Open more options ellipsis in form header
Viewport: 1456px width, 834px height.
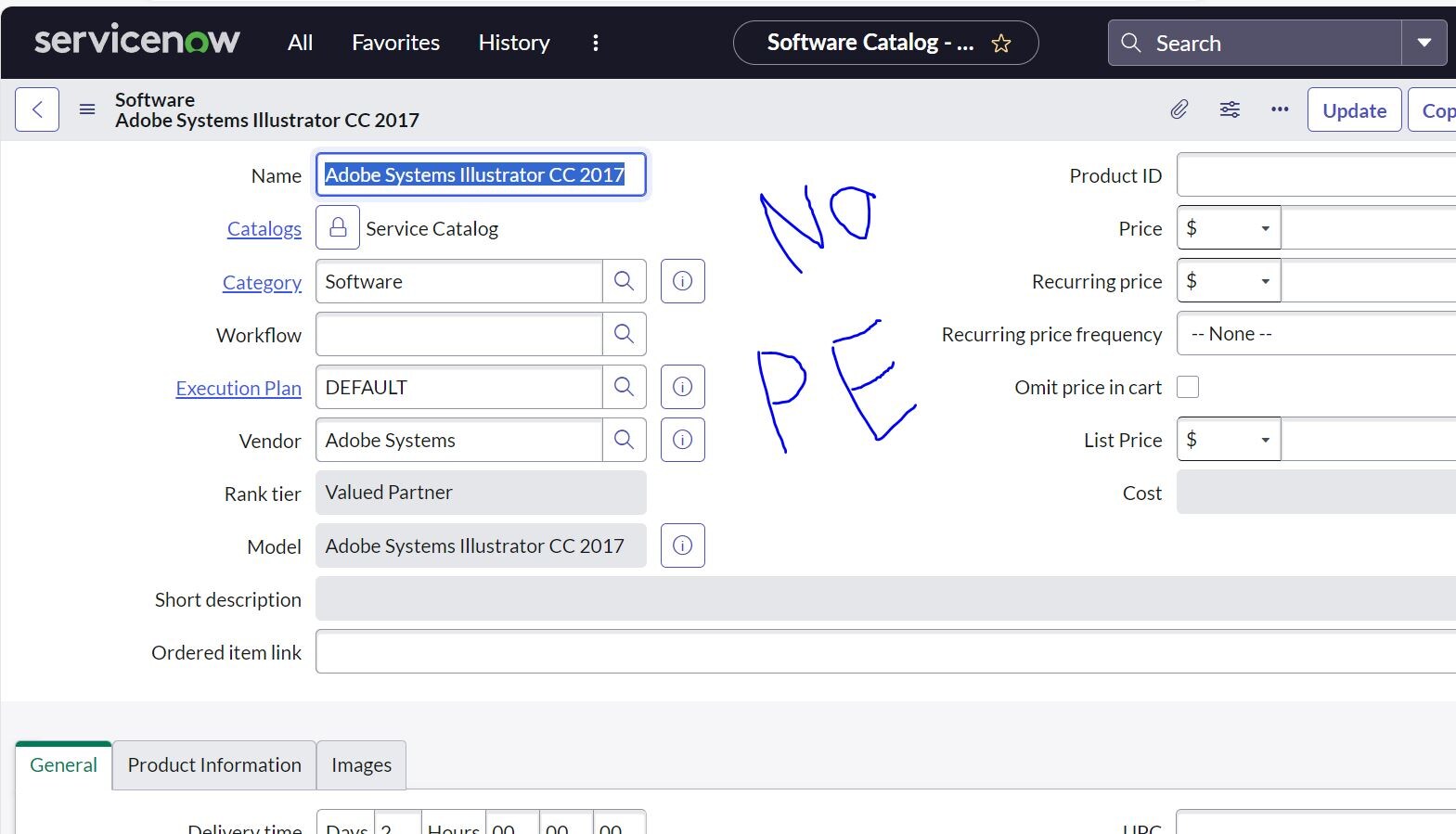click(x=1280, y=109)
